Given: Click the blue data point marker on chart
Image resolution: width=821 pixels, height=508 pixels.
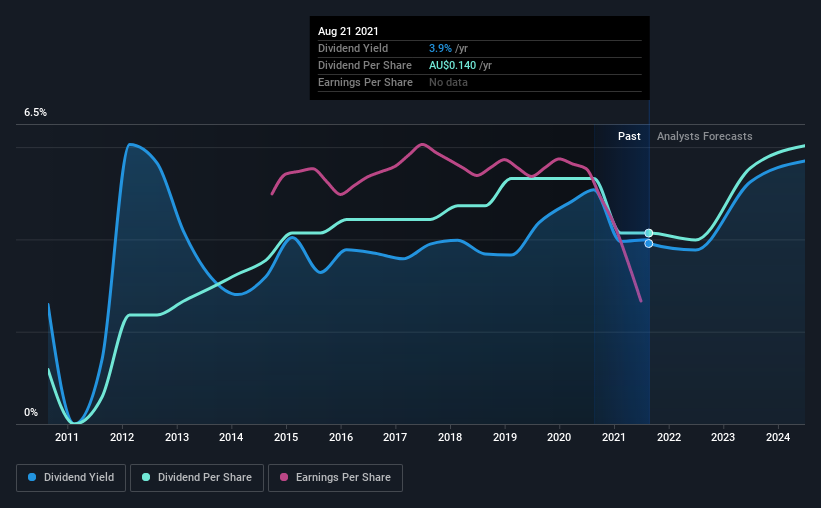Looking at the screenshot, I should (649, 244).
